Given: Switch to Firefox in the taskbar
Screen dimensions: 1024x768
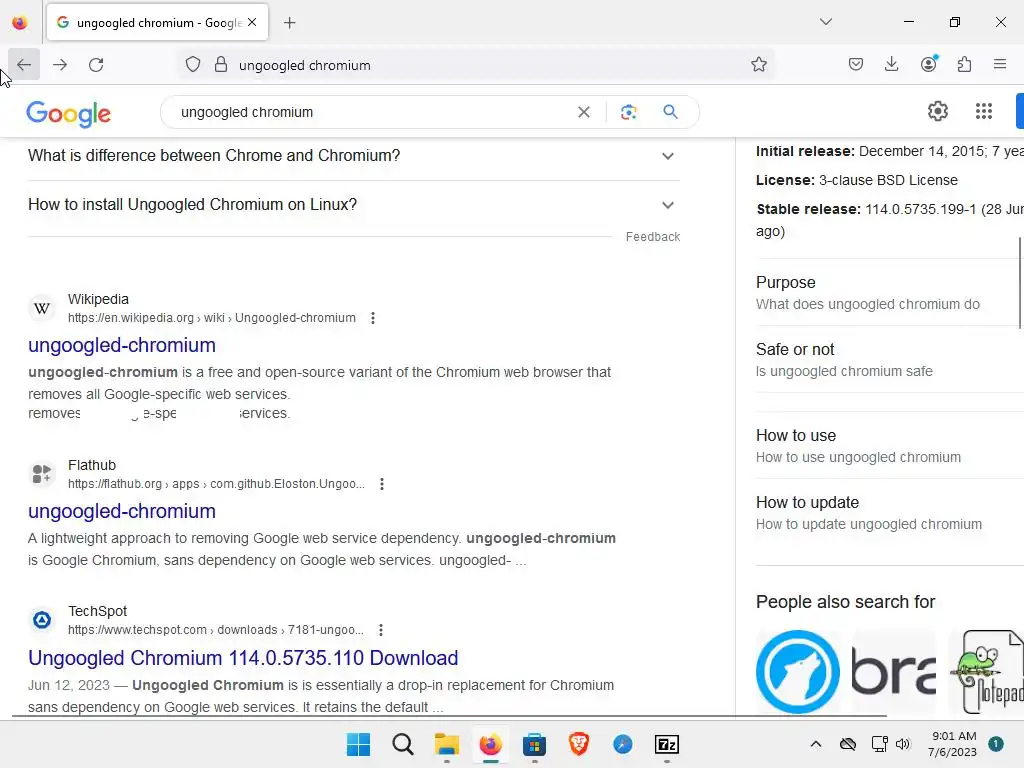Looking at the screenshot, I should click(490, 744).
